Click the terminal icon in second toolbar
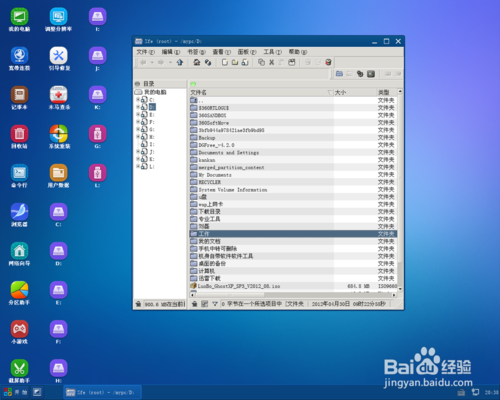This screenshot has width=500, height=400. 371,74
